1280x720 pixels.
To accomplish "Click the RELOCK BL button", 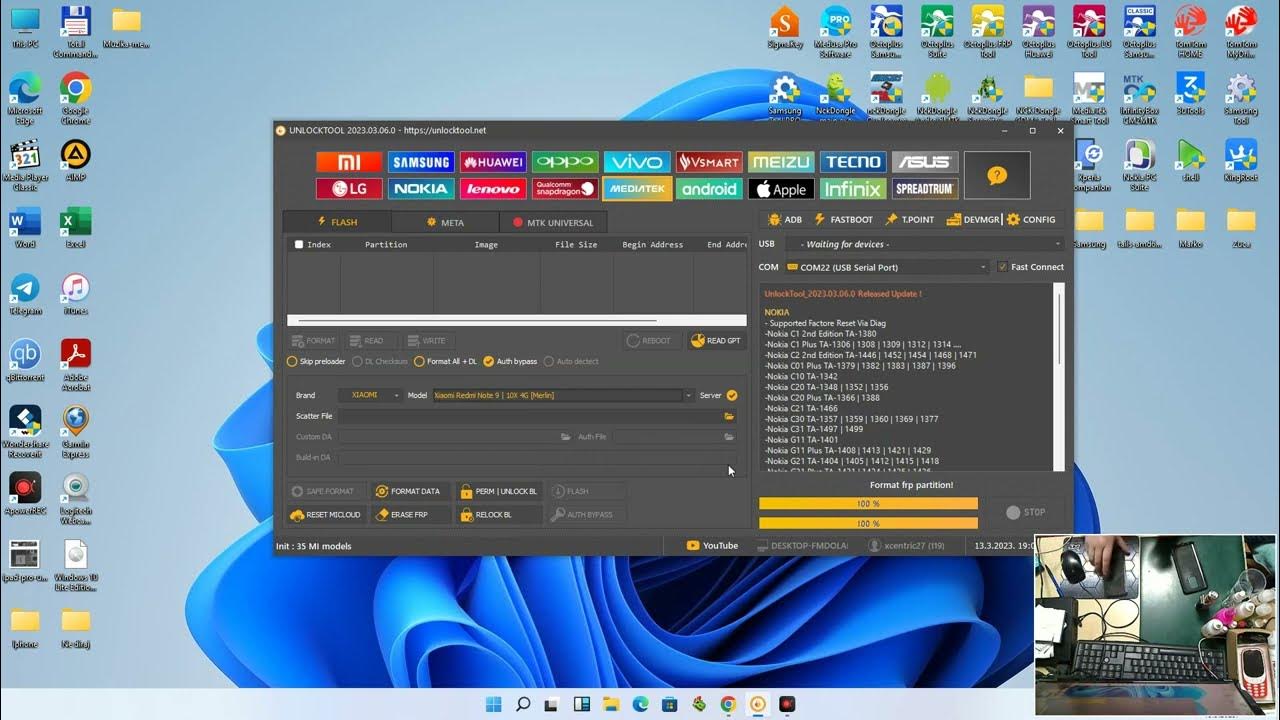I will click(x=498, y=514).
